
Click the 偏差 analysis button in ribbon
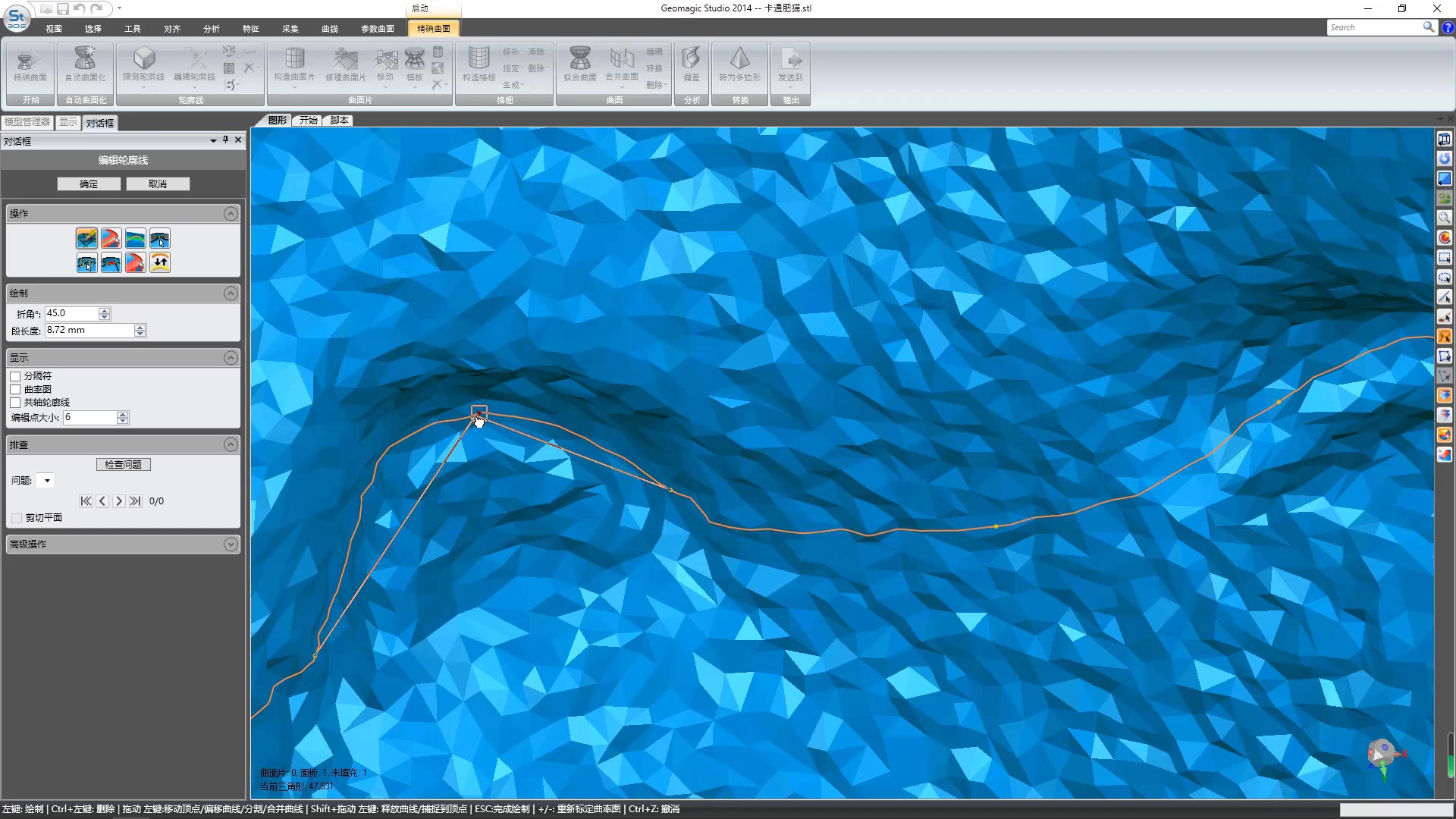(692, 64)
